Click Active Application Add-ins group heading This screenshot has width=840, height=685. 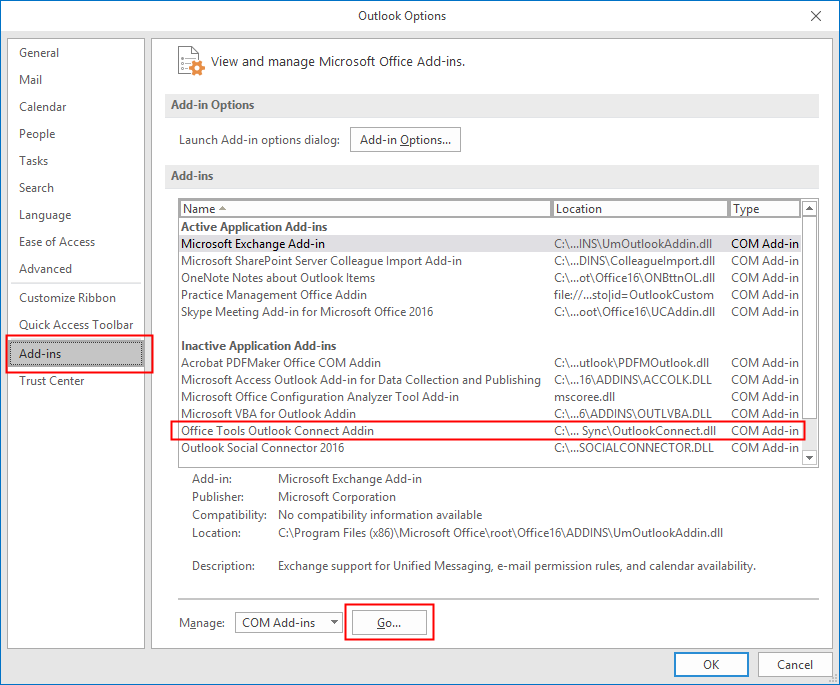pos(254,227)
